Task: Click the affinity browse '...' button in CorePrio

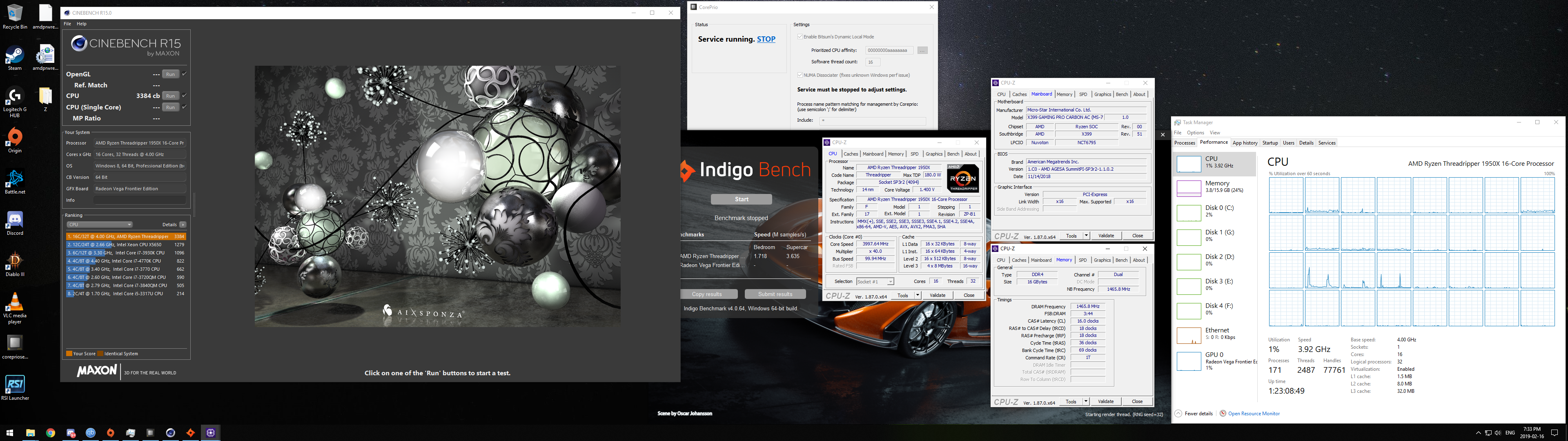Action: point(922,51)
